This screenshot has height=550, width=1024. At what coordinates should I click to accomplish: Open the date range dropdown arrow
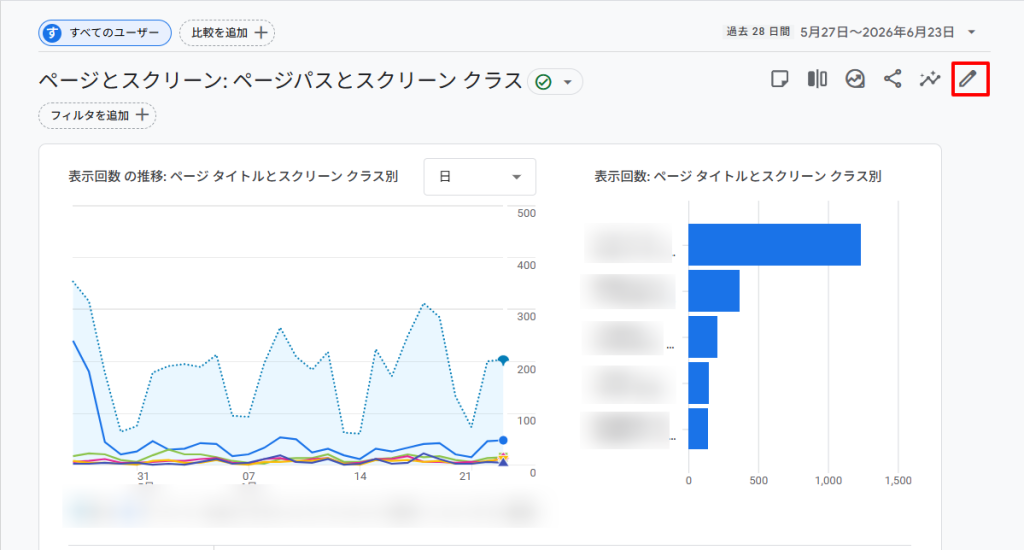click(x=972, y=32)
